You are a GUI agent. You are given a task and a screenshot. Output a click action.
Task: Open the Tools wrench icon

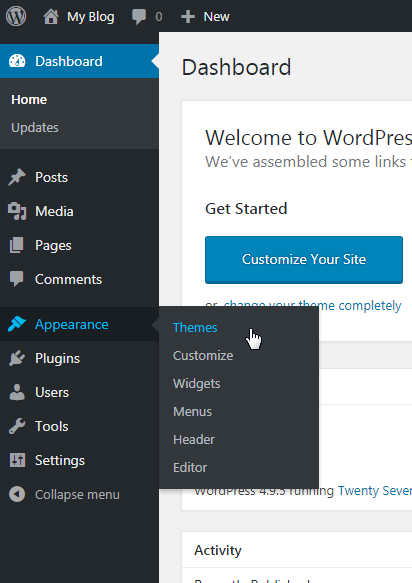[17, 426]
